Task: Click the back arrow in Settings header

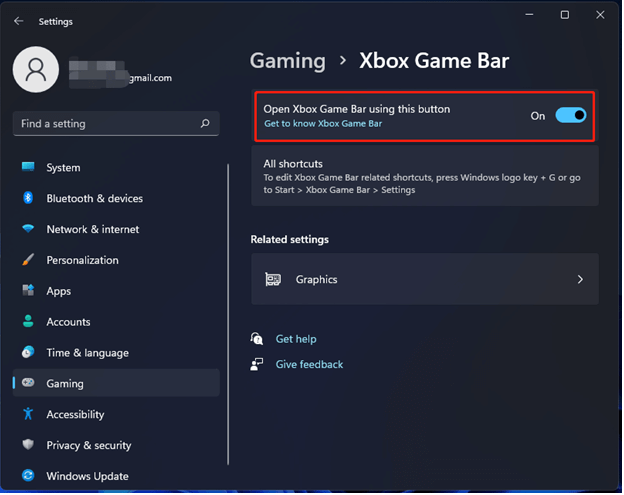Action: [19, 21]
